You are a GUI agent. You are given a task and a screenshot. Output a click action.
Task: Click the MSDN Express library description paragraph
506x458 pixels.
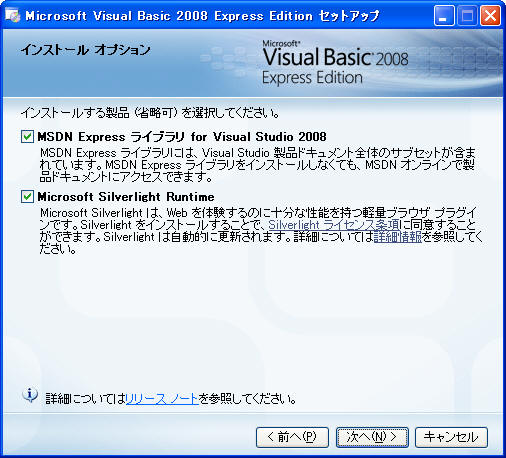pos(257,165)
